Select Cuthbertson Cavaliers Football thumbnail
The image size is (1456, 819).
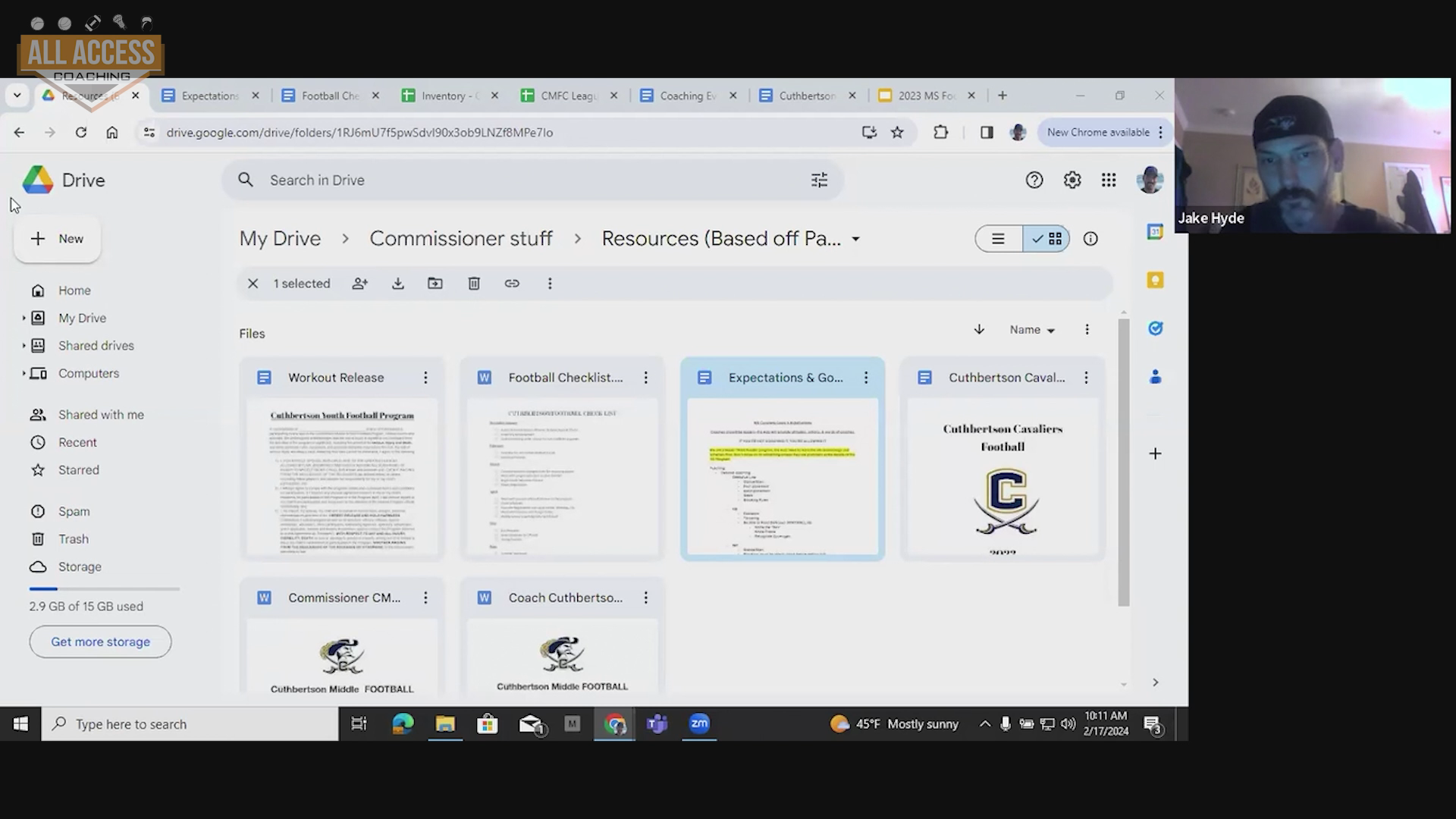[1003, 478]
